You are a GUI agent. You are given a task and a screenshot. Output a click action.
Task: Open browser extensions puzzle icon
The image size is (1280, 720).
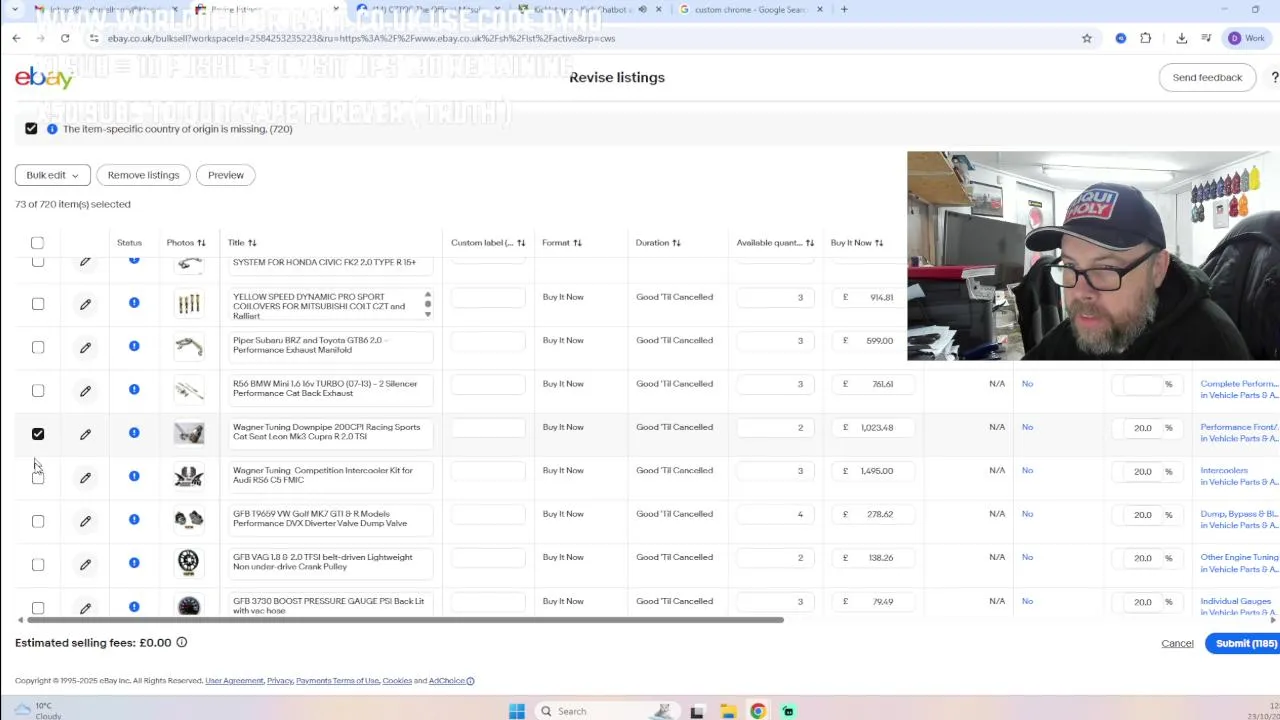tap(1146, 38)
